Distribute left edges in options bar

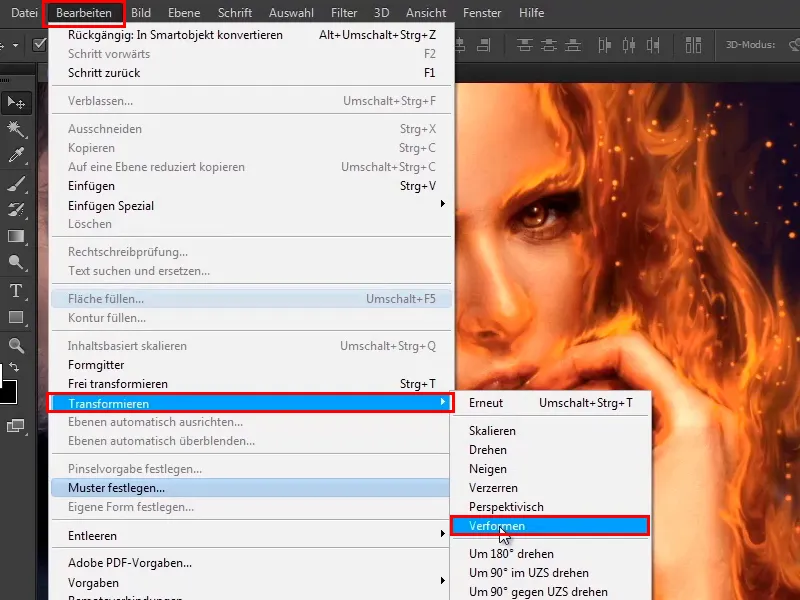(x=605, y=45)
